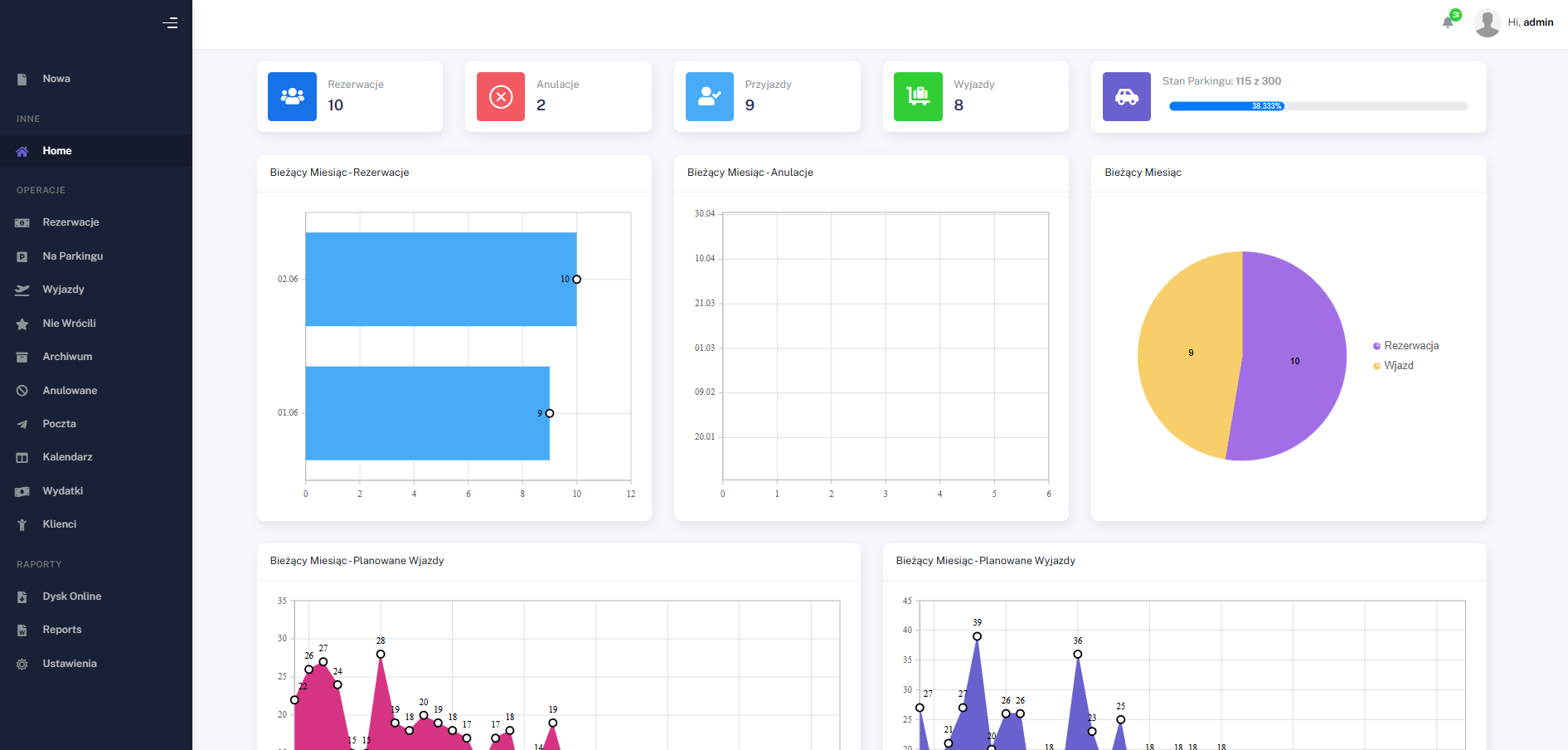Click the OPERACJE section heading
The width and height of the screenshot is (1568, 750).
tap(41, 190)
